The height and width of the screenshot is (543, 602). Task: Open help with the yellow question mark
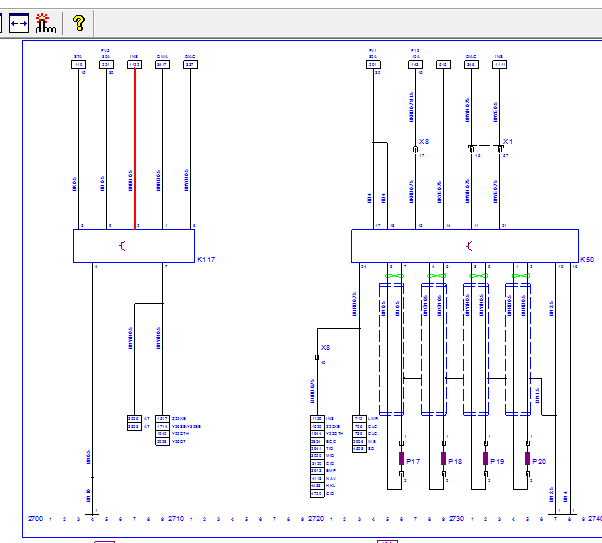pyautogui.click(x=79, y=23)
